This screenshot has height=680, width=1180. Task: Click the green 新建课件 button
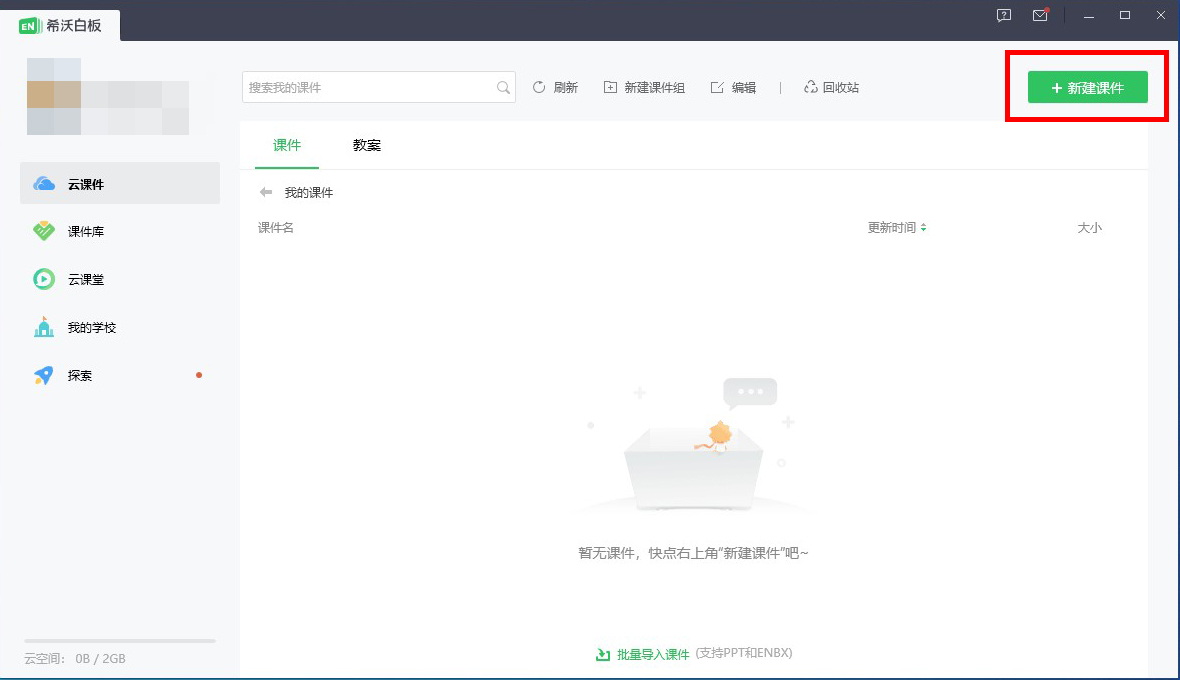[1086, 87]
